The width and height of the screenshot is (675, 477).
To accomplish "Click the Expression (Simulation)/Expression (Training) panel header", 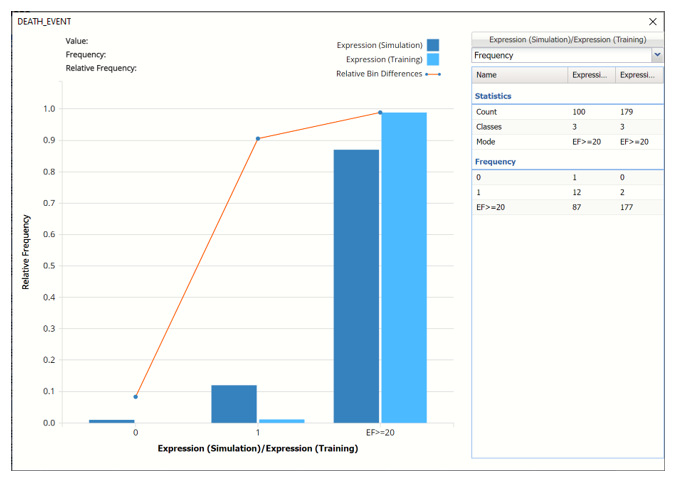I will [567, 39].
